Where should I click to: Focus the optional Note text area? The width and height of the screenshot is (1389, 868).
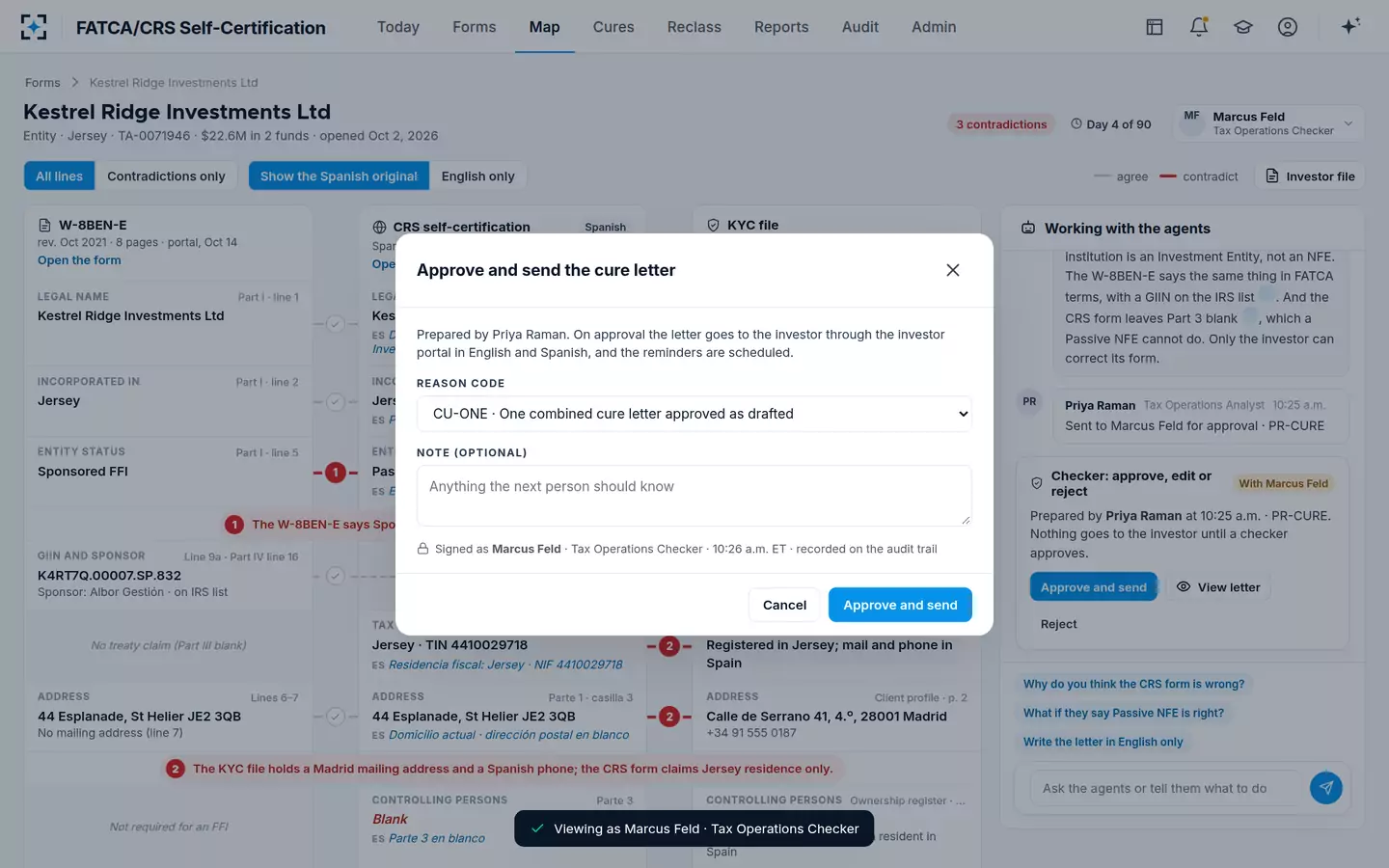(x=694, y=496)
